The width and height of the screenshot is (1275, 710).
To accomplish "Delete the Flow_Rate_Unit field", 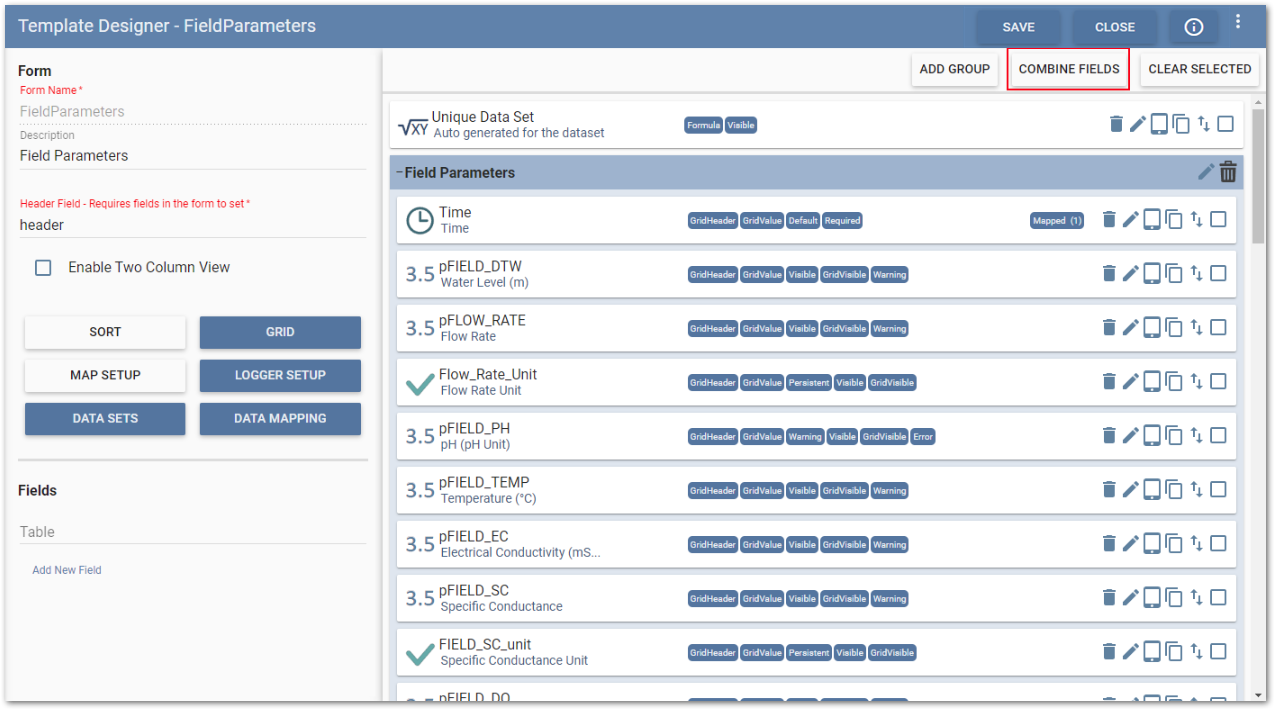I will point(1109,381).
